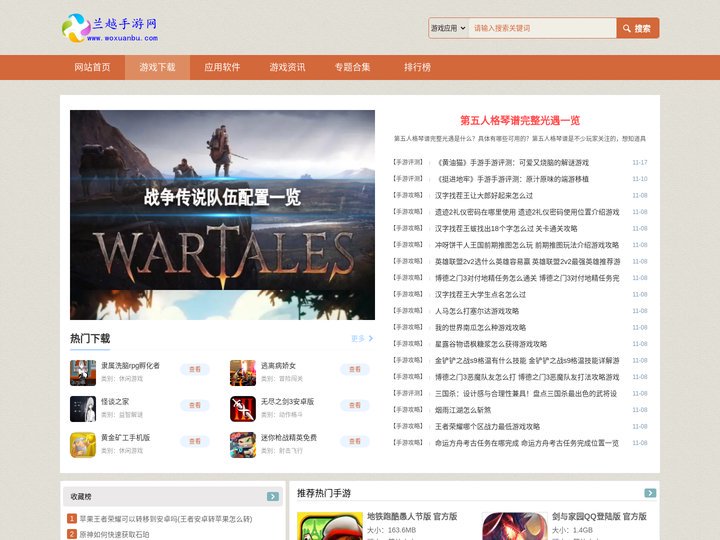Expand the 收藏榜 panel arrow icon
Screen dimensions: 720x540
[273, 497]
